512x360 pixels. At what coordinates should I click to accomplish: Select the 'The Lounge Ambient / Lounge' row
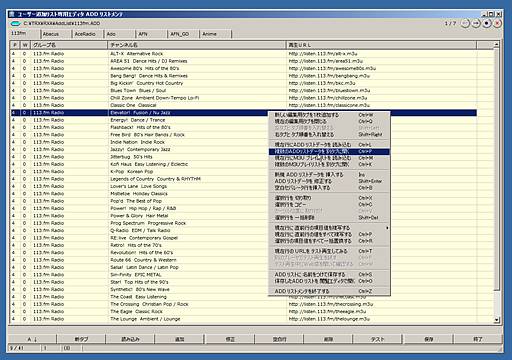coord(243,319)
